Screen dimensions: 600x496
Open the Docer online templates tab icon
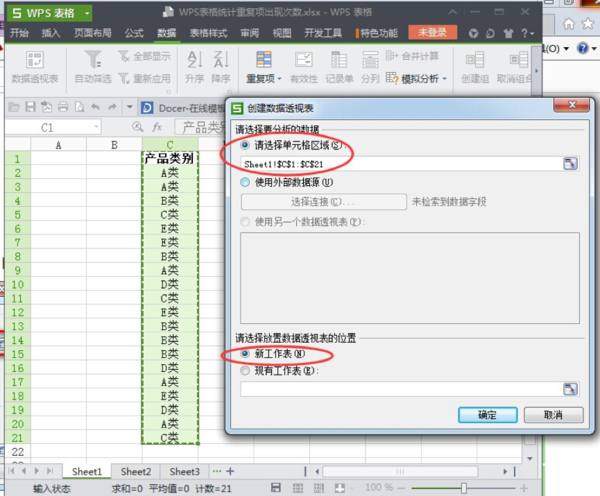tap(147, 108)
